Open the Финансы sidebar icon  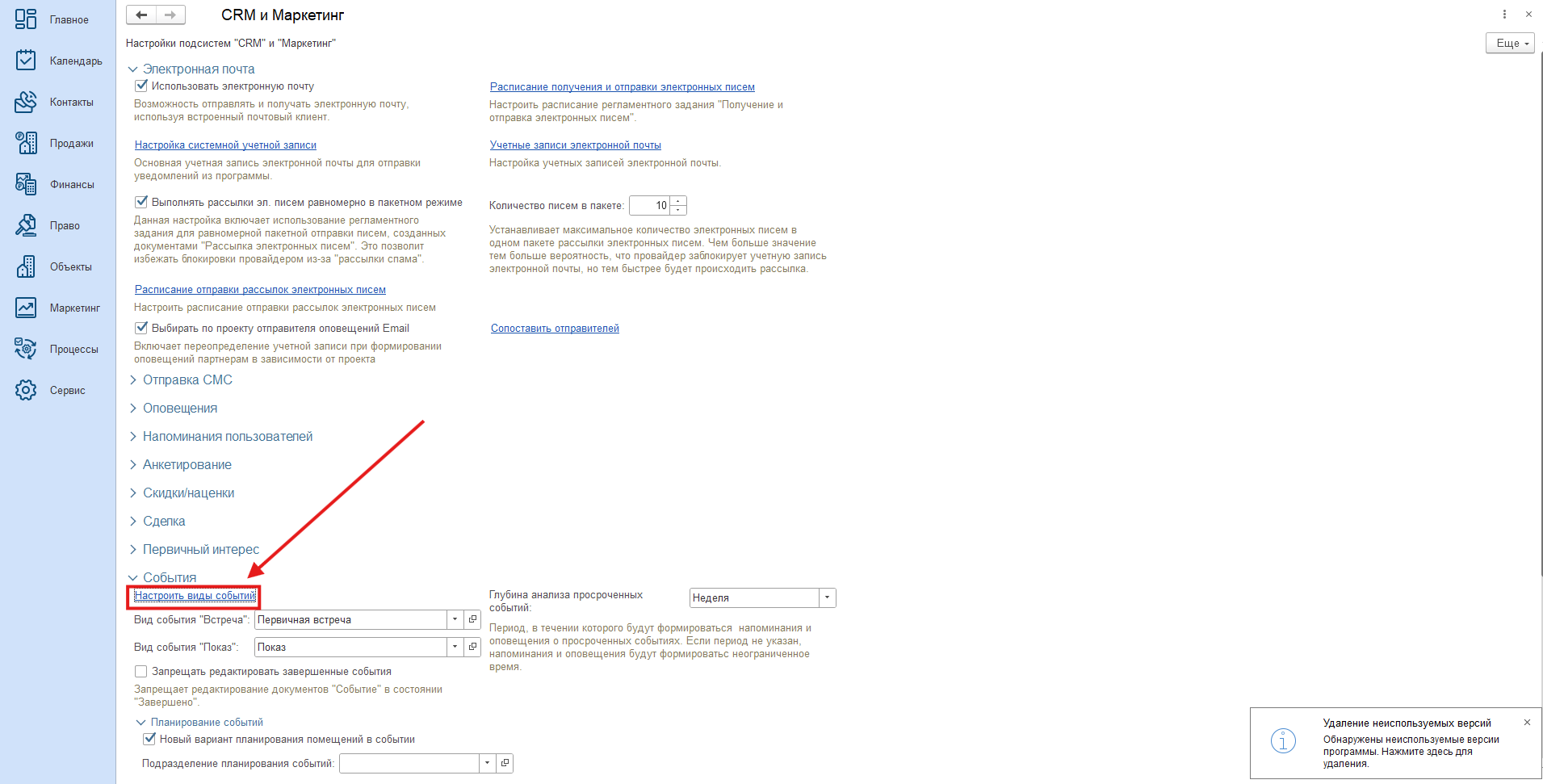click(x=26, y=184)
